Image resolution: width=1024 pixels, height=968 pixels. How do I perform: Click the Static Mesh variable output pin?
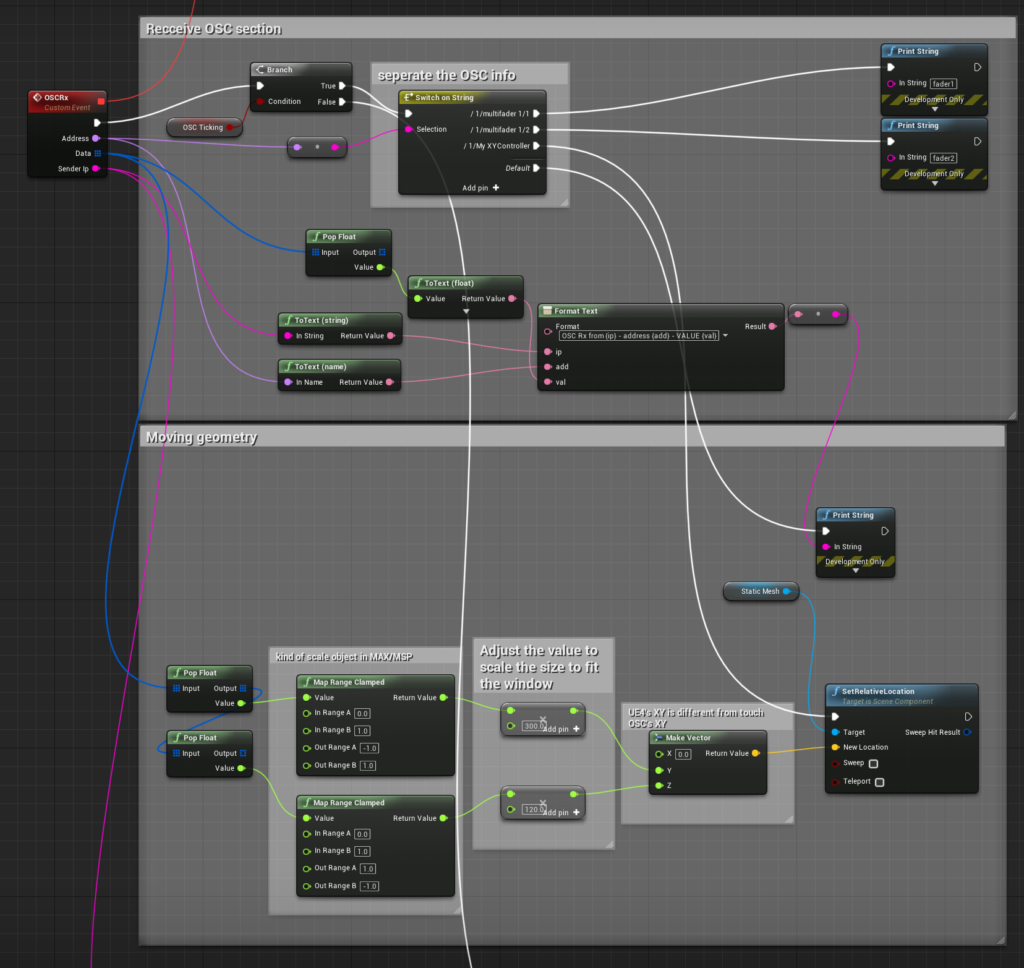[x=787, y=592]
